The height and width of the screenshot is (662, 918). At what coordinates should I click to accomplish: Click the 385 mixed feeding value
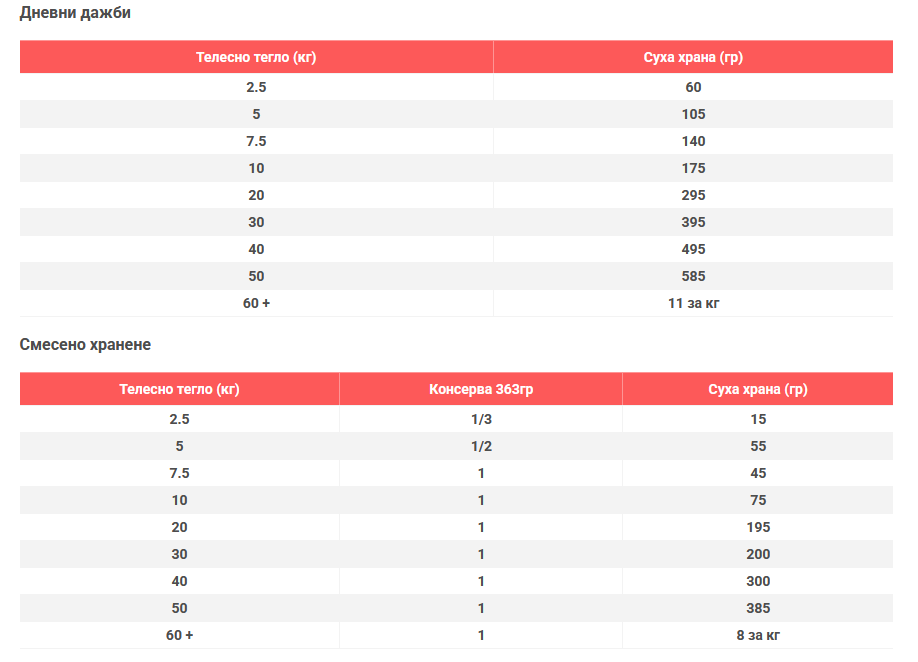(757, 608)
